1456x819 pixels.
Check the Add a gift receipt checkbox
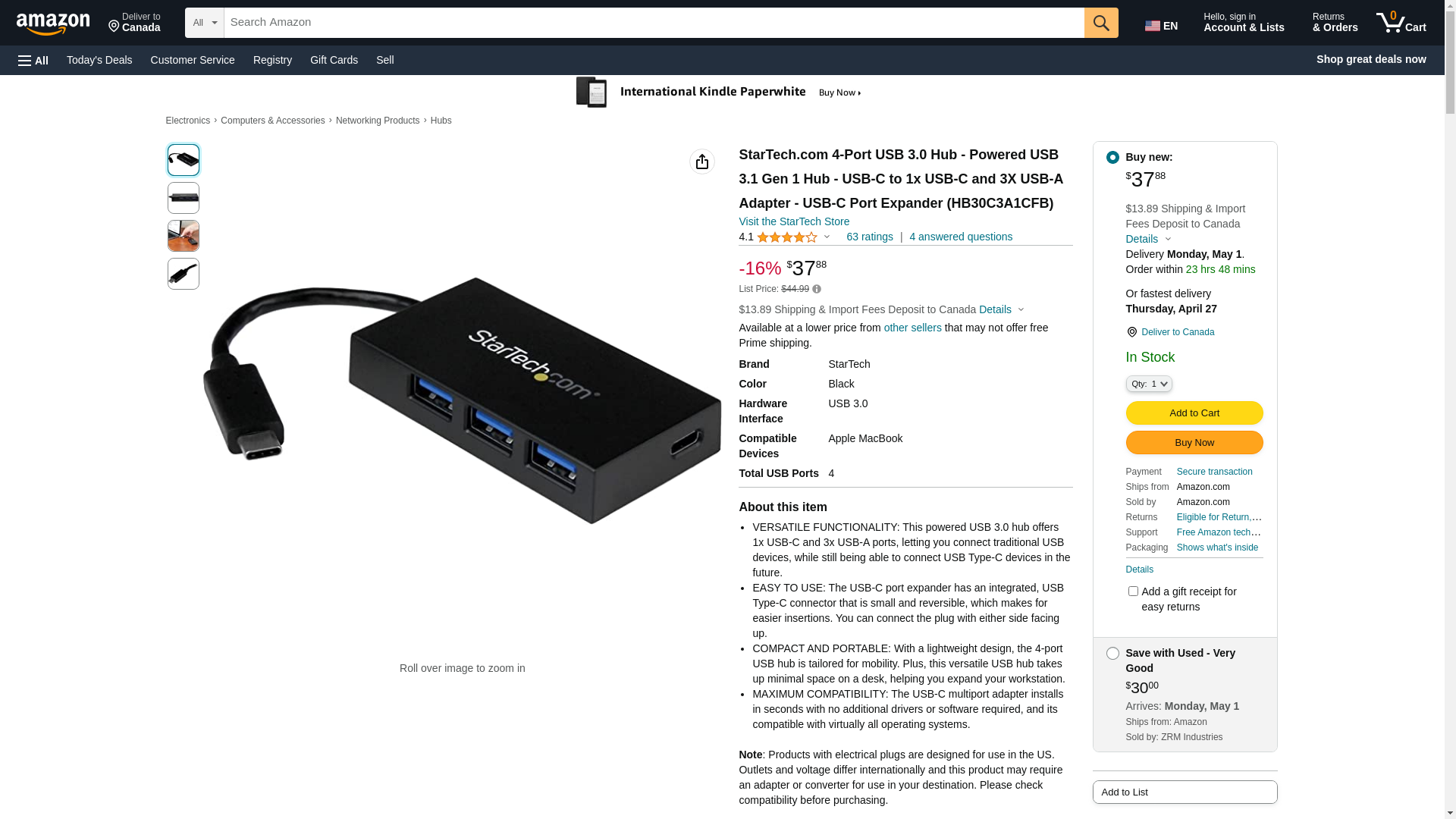click(1133, 591)
